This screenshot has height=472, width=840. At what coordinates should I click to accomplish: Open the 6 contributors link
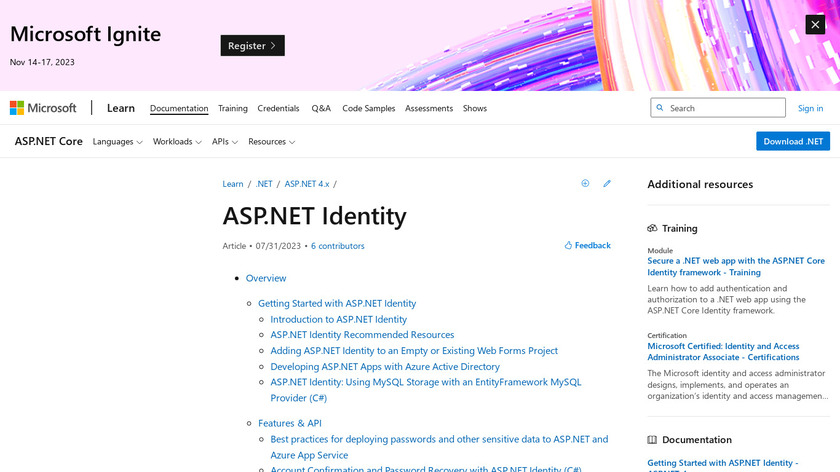pos(338,246)
